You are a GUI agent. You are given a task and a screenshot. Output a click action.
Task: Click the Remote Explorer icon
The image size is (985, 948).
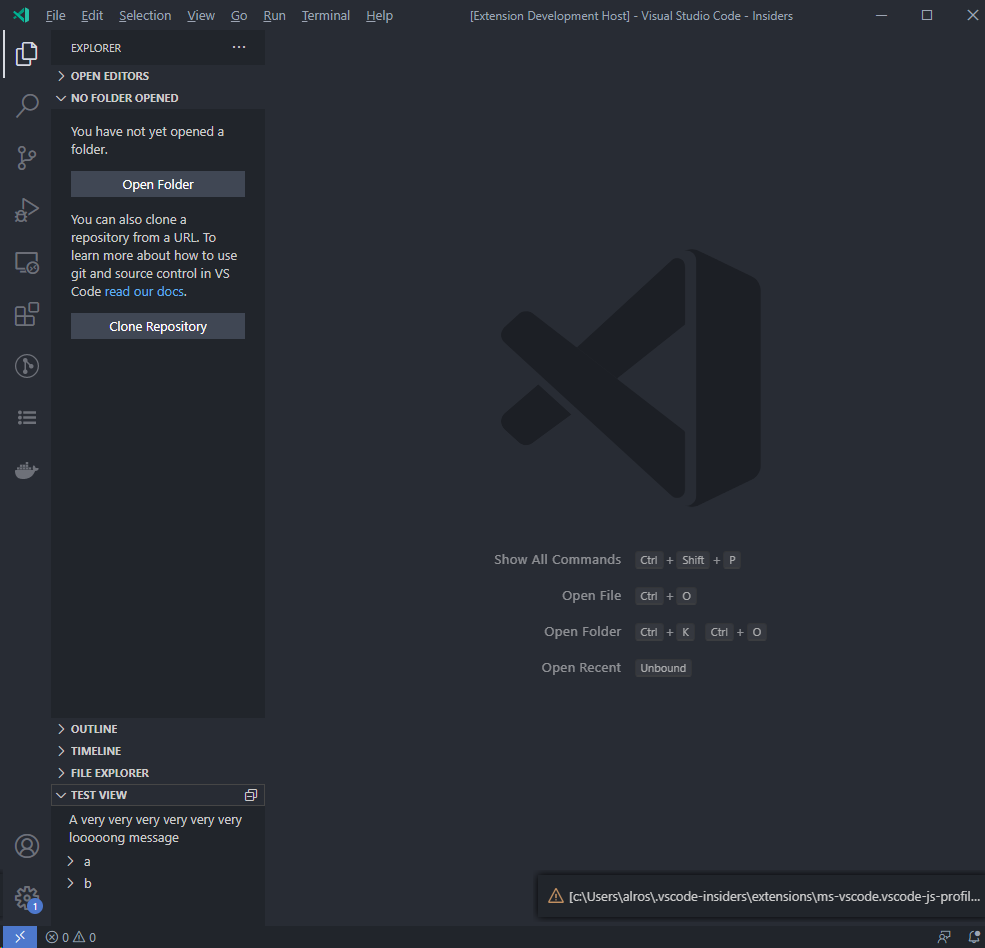(x=27, y=261)
